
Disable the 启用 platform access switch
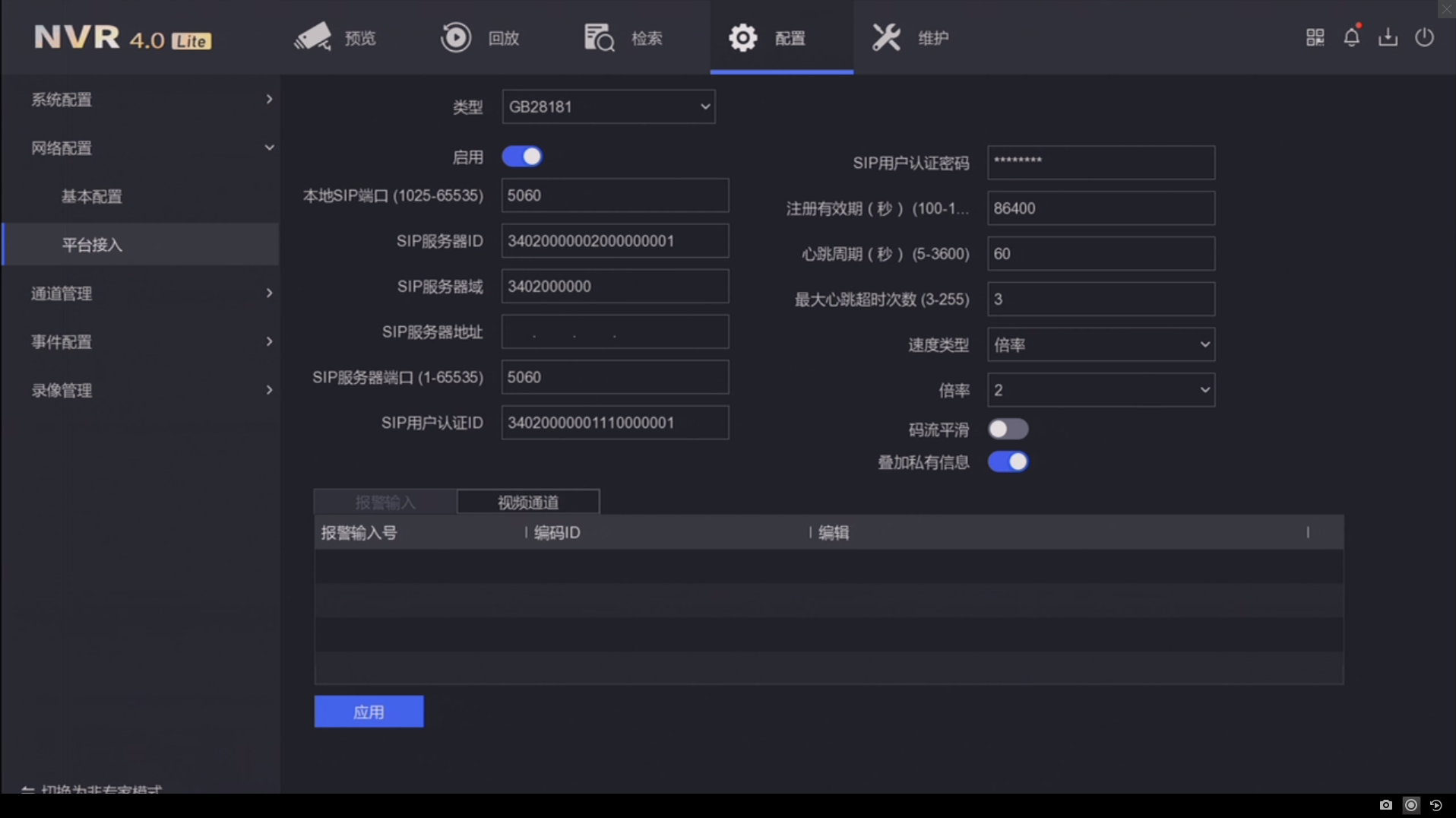[522, 157]
